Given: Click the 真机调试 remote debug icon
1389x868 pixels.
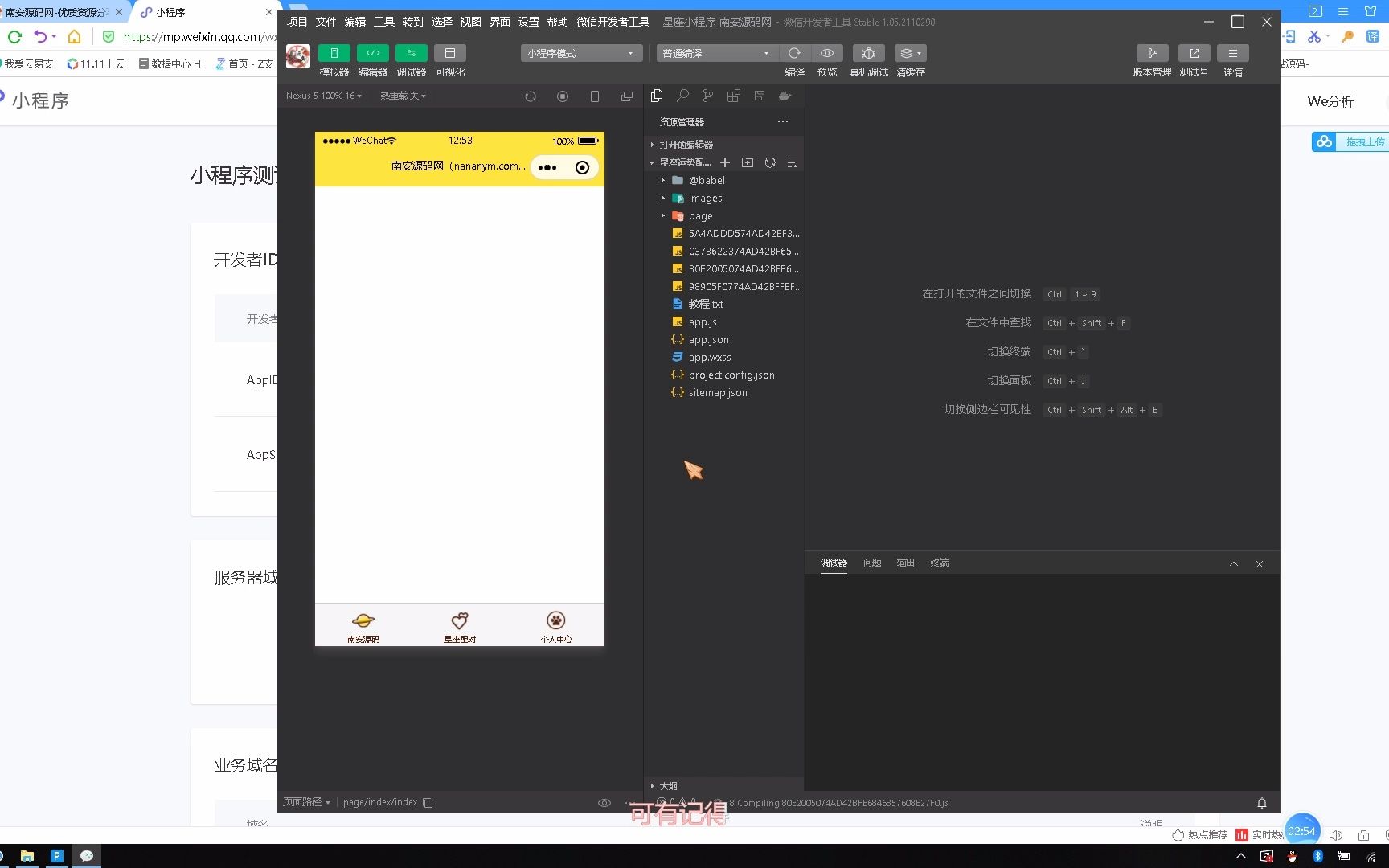Looking at the screenshot, I should (868, 53).
